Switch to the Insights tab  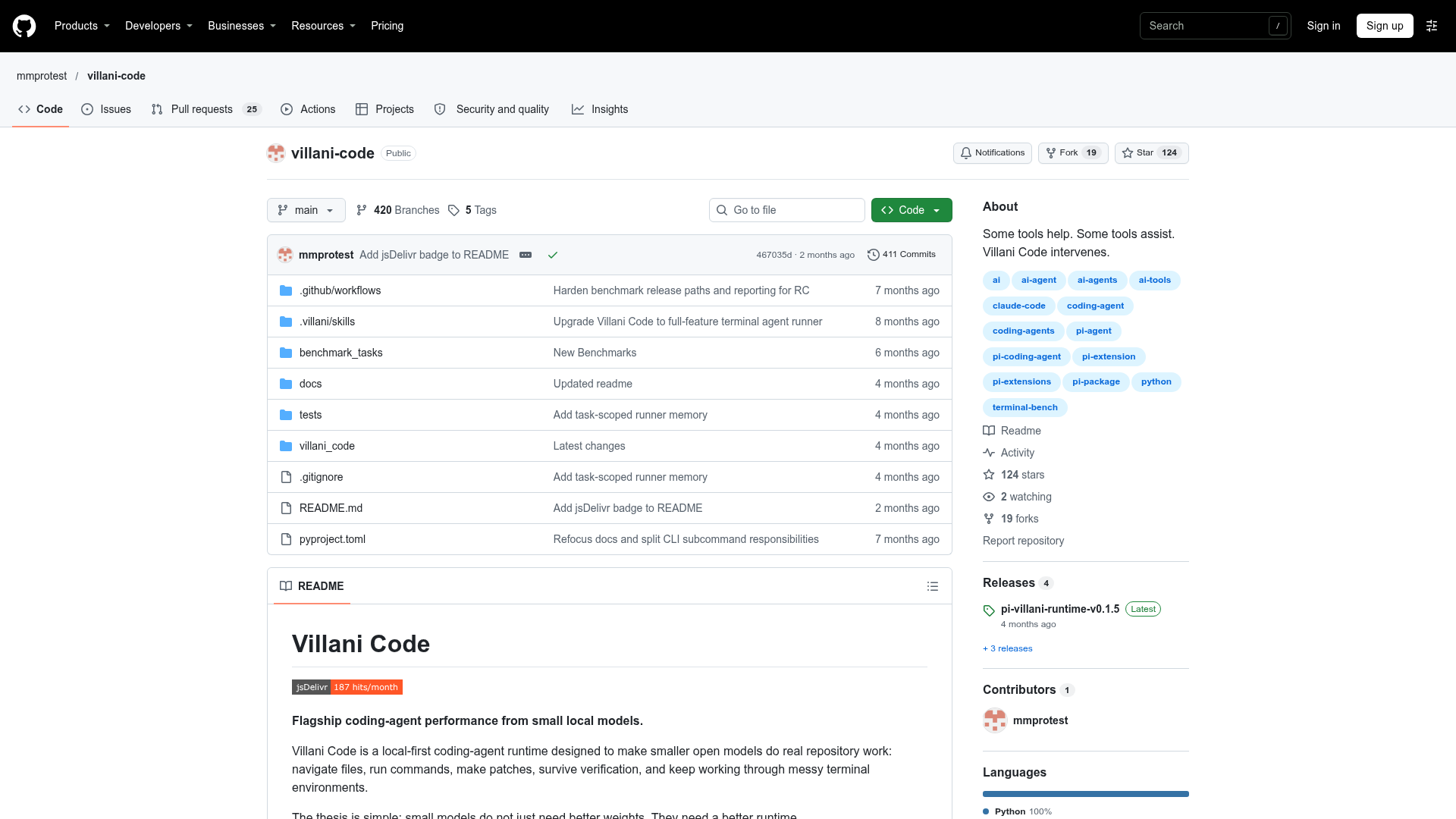[x=600, y=109]
